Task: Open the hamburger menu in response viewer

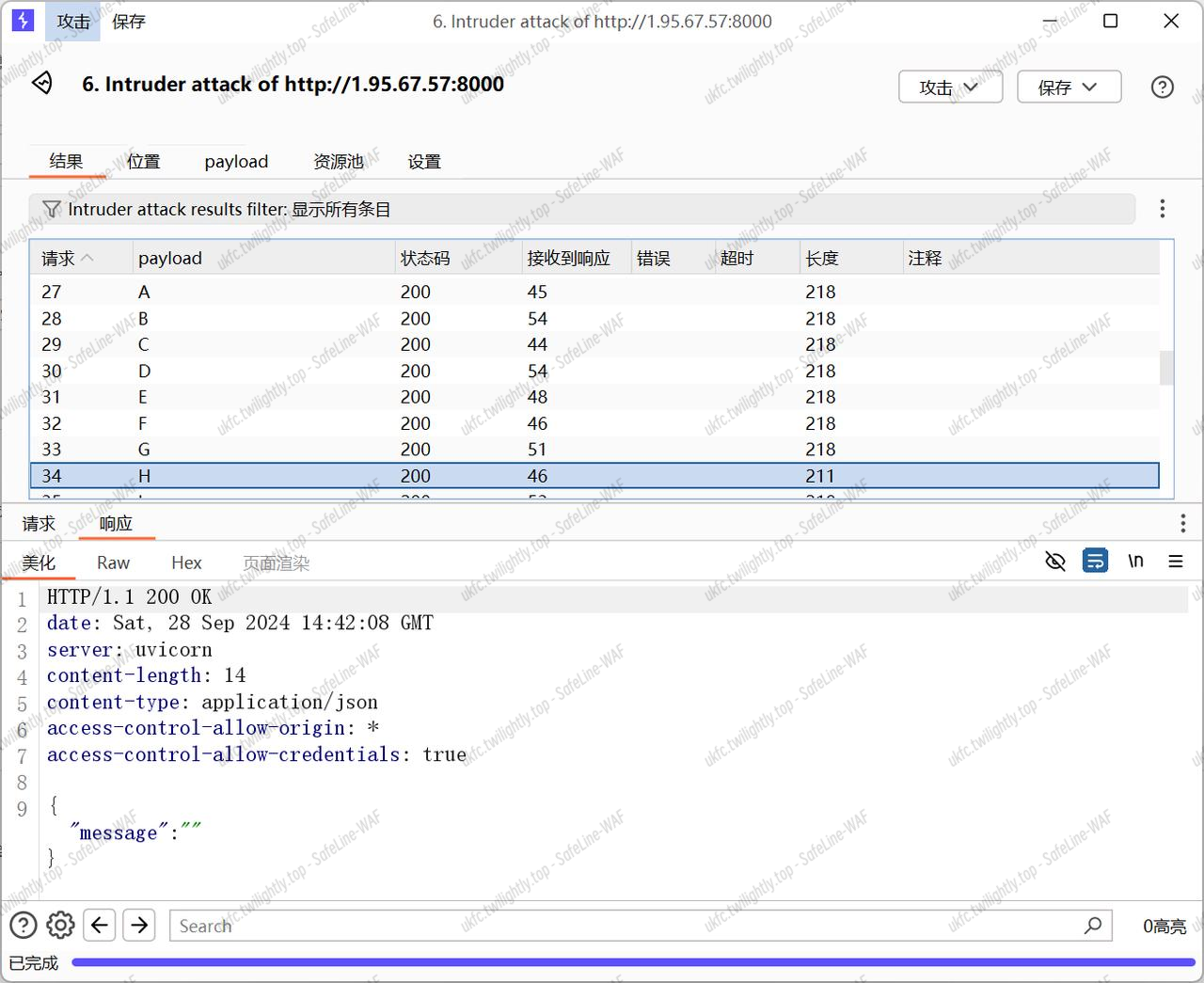Action: 1176,562
